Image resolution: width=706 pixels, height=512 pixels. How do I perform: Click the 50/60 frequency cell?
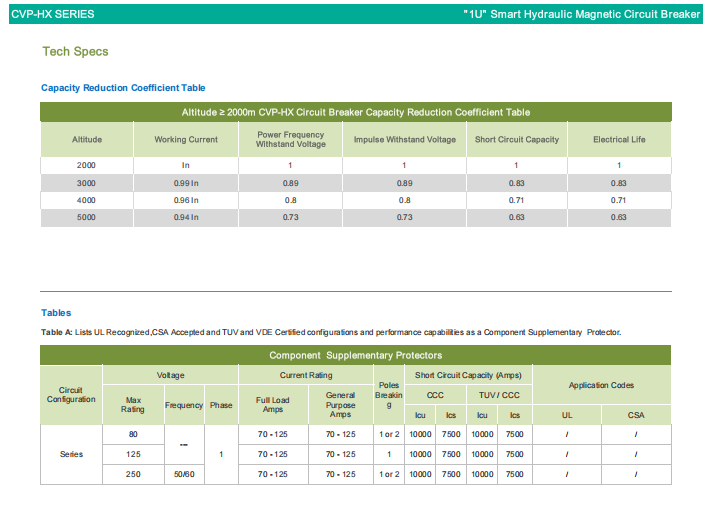coord(184,474)
